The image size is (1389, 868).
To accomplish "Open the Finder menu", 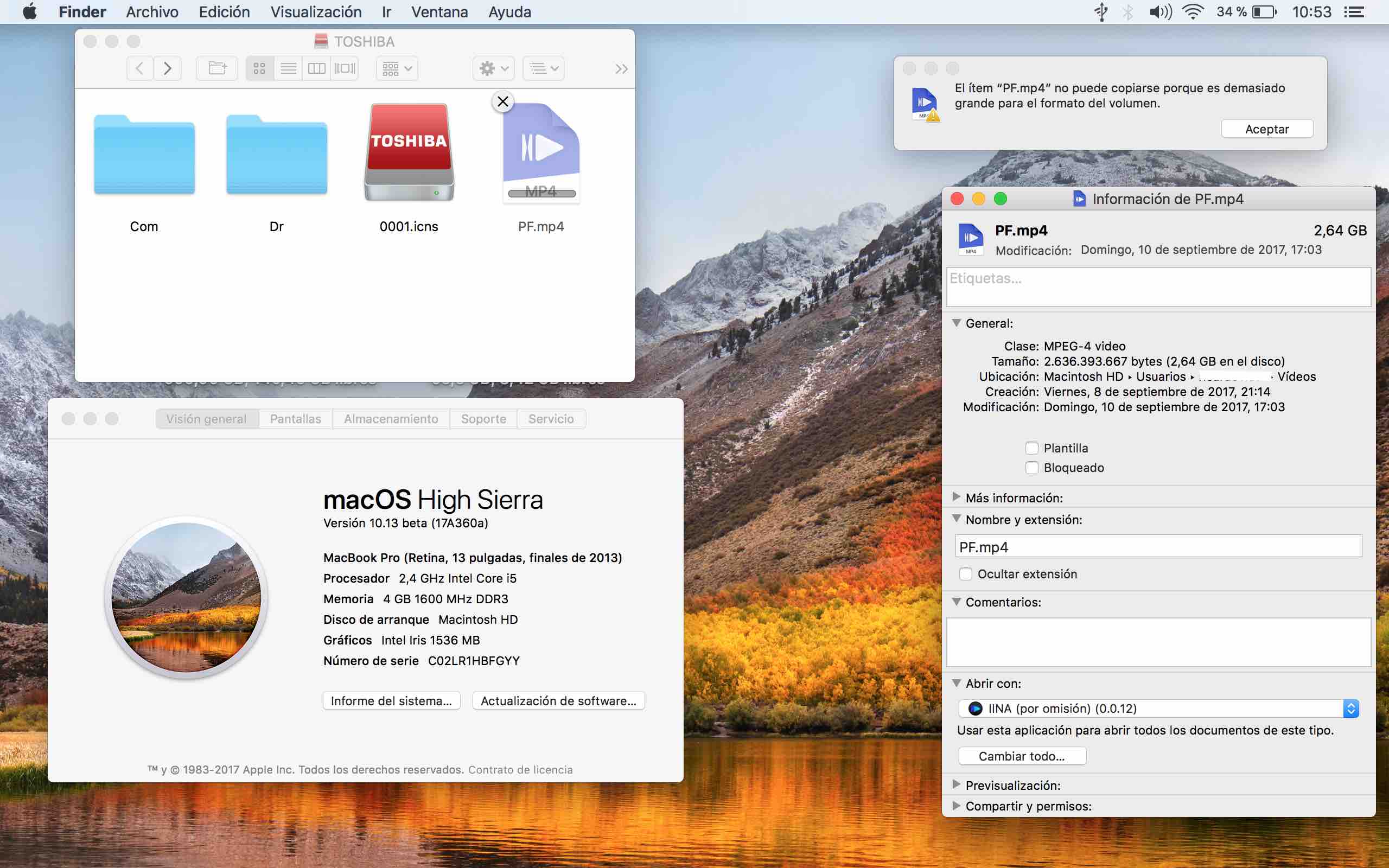I will (82, 11).
